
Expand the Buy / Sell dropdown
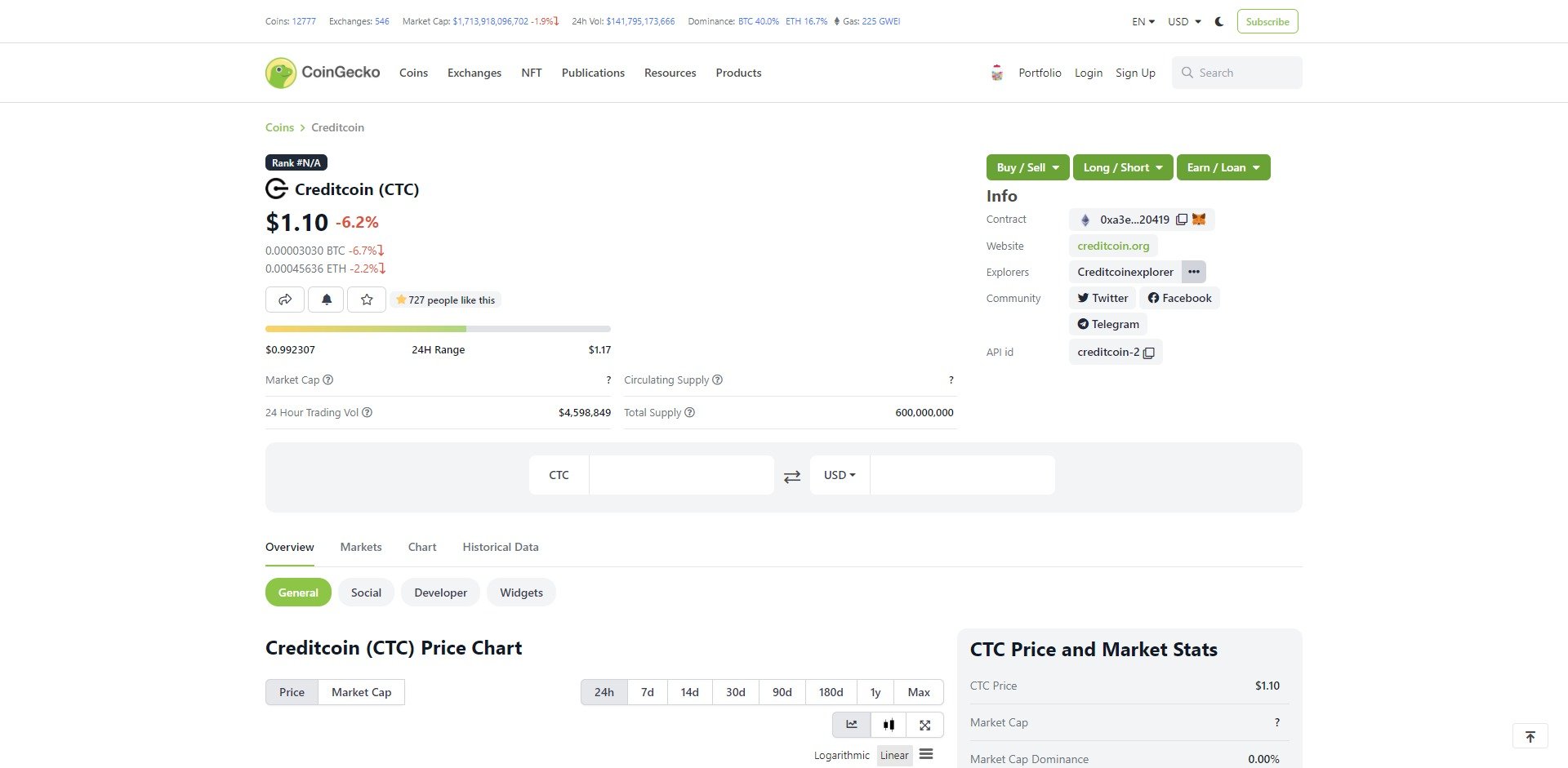pos(1027,167)
